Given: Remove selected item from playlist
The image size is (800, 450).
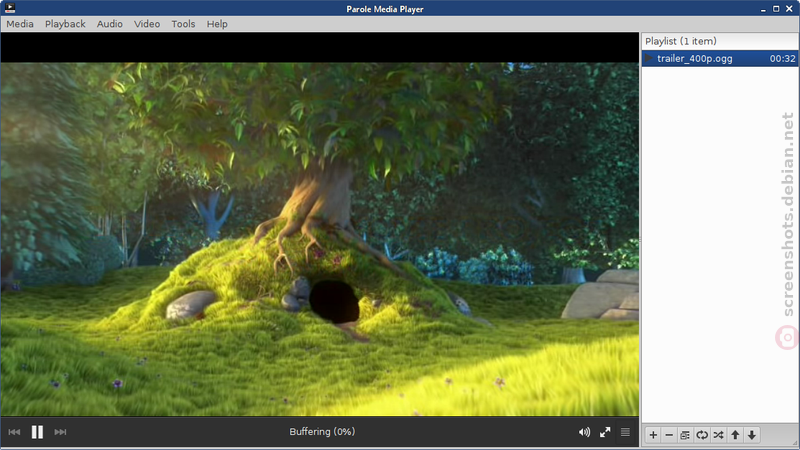Looking at the screenshot, I should (x=669, y=435).
